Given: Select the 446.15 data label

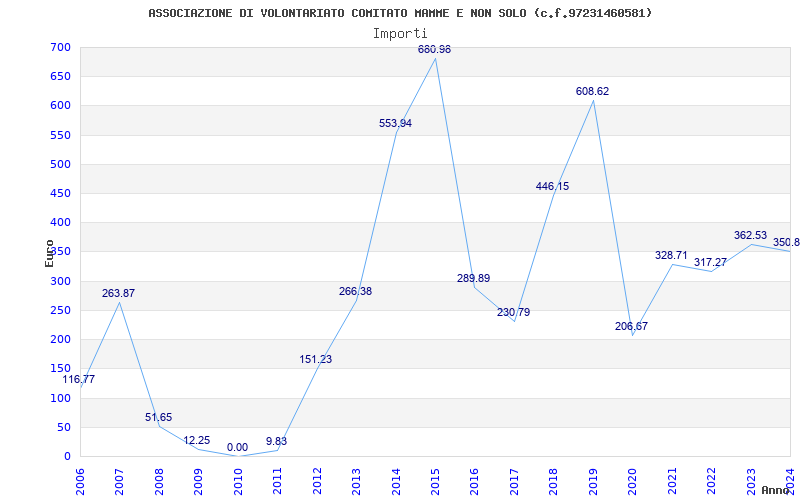Looking at the screenshot, I should 553,186.
